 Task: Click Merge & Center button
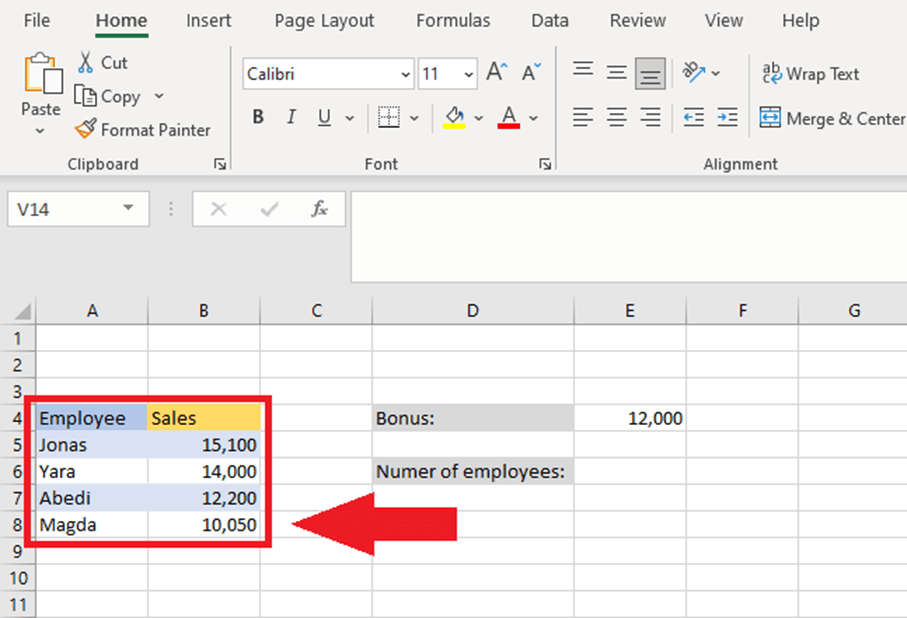[832, 118]
